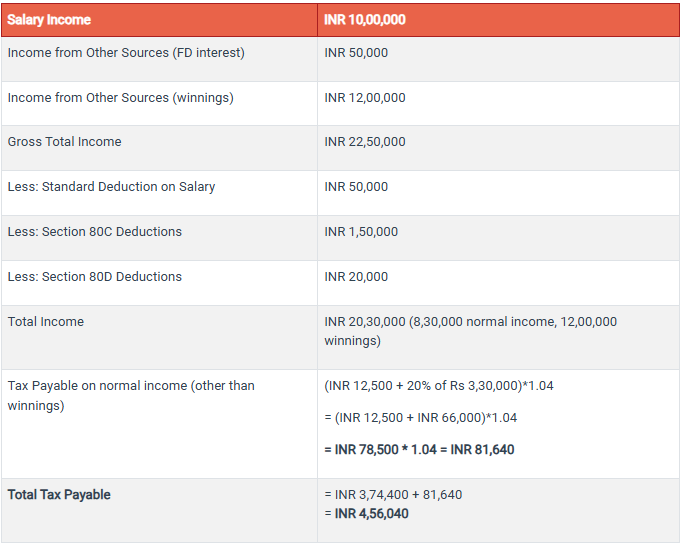Click the INR 10,00,000 header value
The width and height of the screenshot is (683, 543).
click(365, 20)
